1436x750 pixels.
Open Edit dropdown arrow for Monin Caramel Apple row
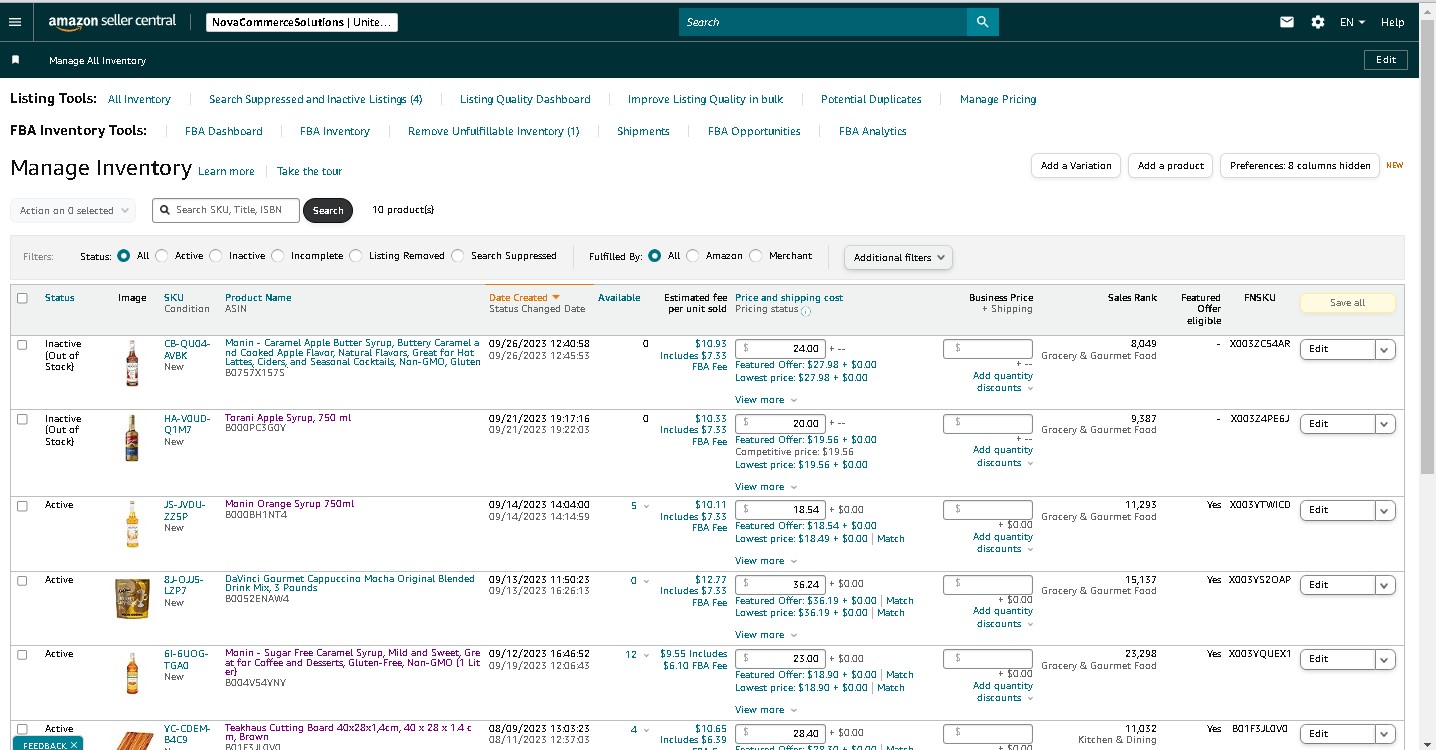[1385, 349]
